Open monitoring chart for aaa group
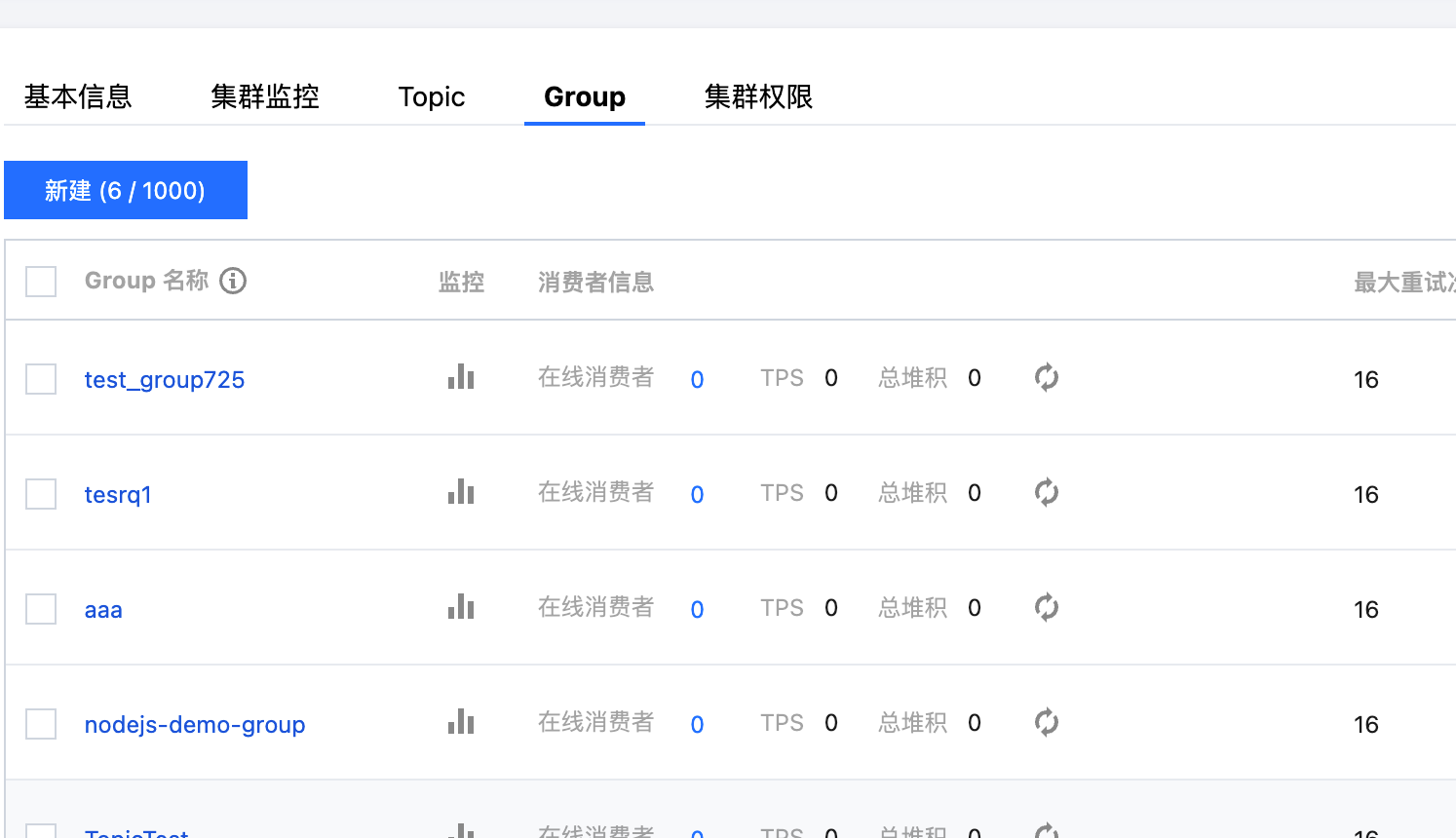1456x838 pixels. pyautogui.click(x=461, y=607)
